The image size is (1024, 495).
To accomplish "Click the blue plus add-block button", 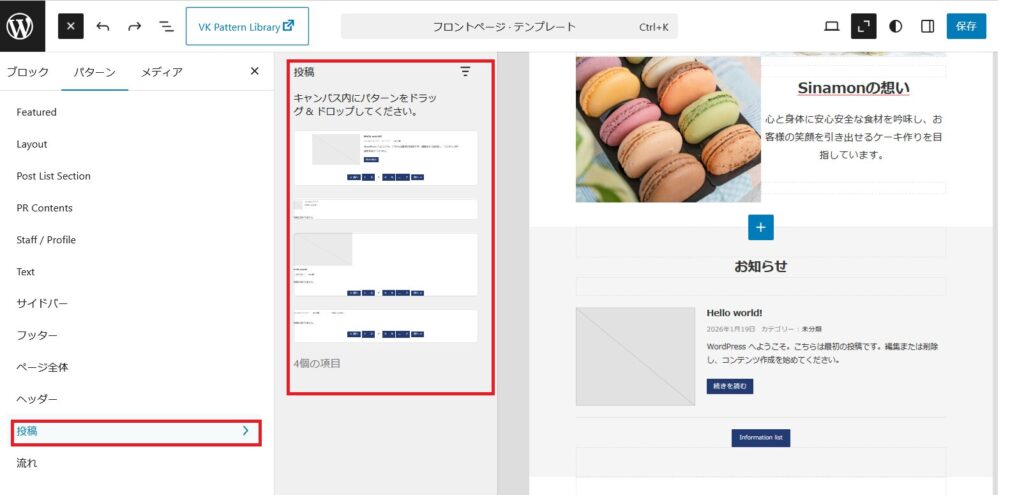I will pos(760,227).
